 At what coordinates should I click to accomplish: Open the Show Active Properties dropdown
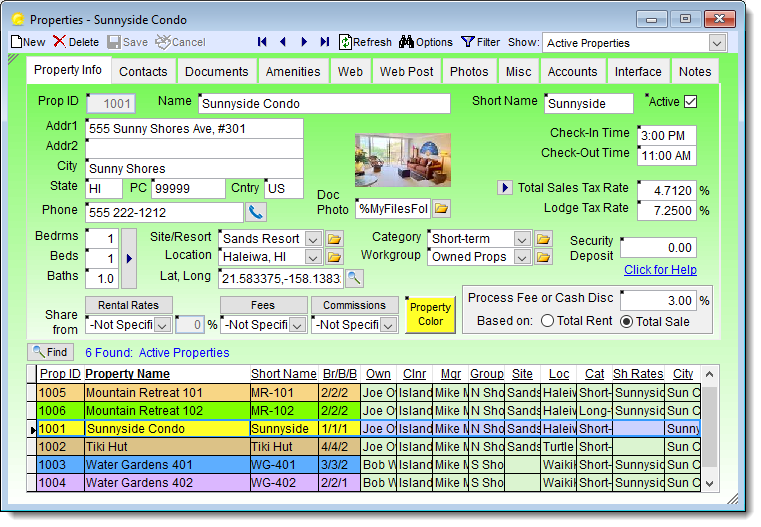(x=717, y=43)
